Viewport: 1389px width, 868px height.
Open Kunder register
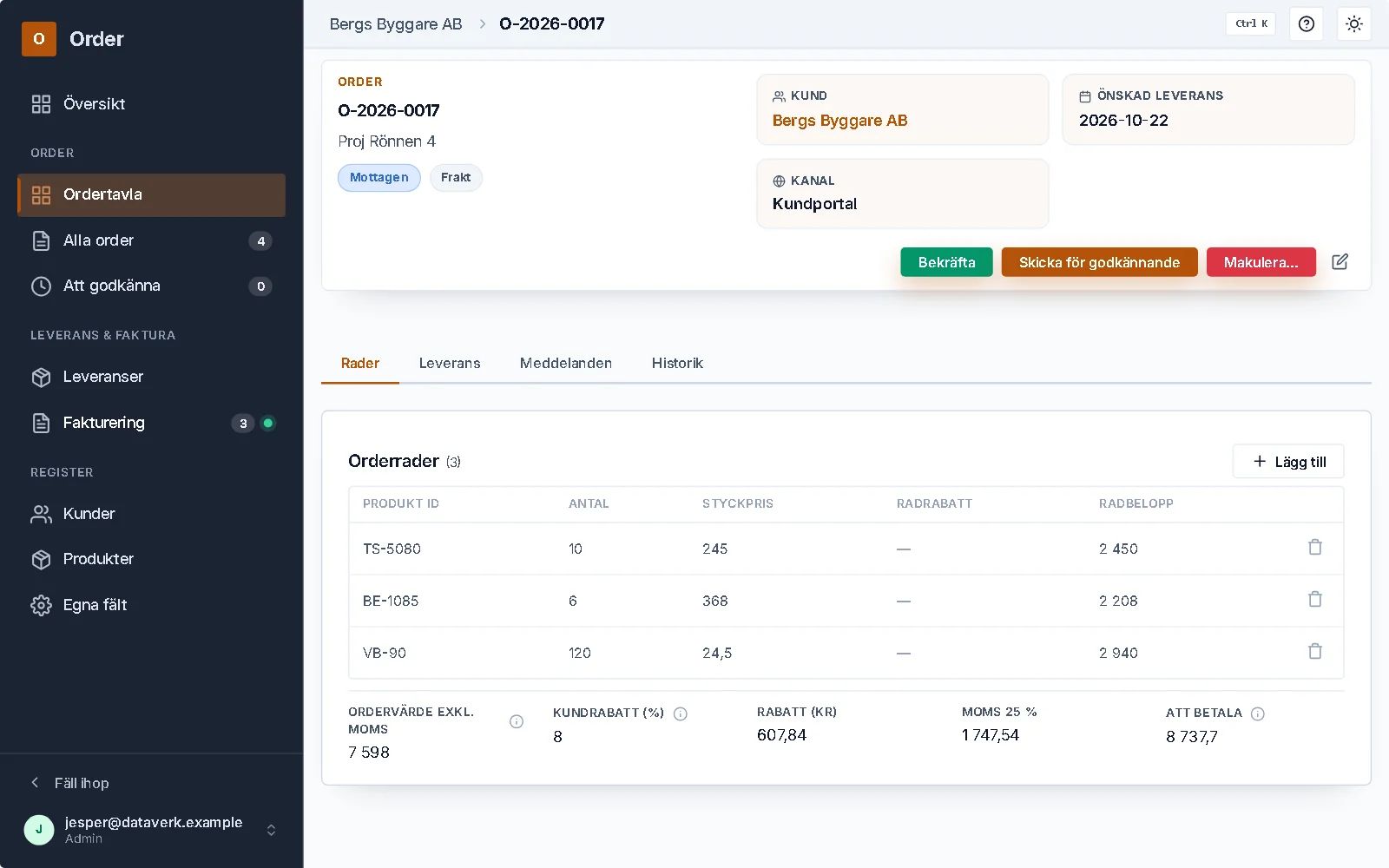pos(151,514)
